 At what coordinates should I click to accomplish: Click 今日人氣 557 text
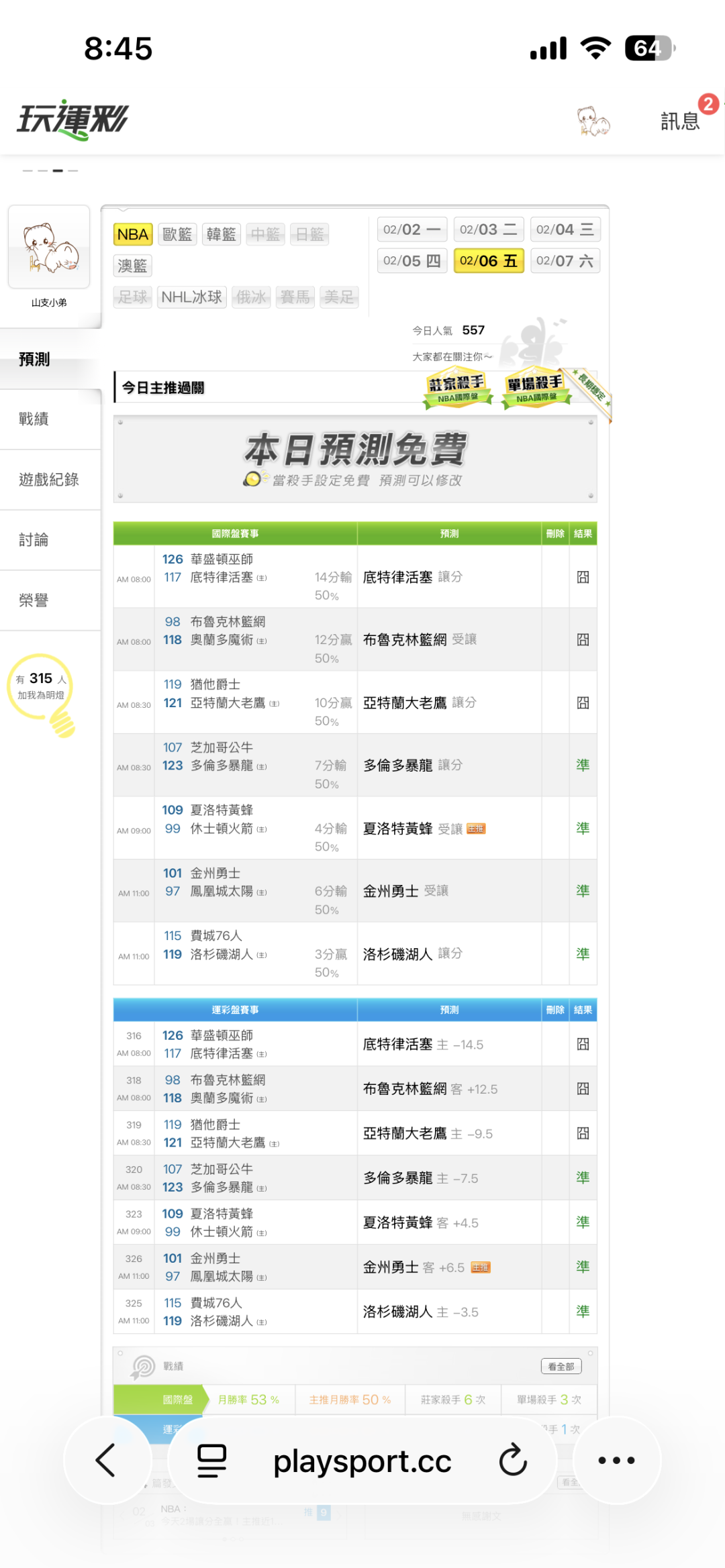448,330
